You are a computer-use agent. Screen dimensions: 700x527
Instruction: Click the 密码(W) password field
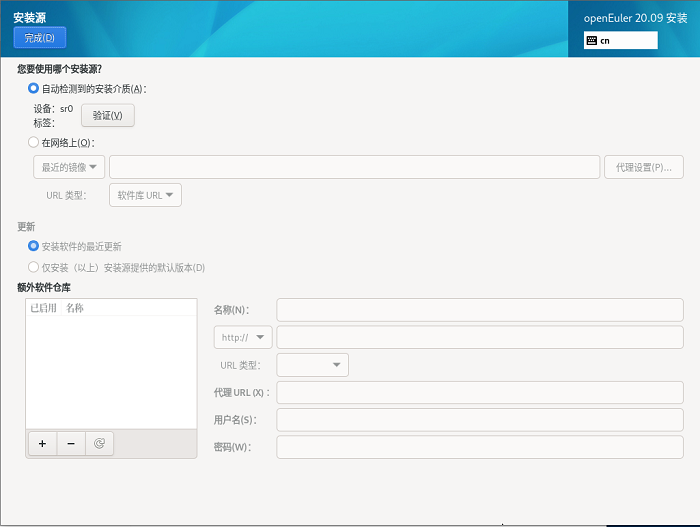click(479, 447)
